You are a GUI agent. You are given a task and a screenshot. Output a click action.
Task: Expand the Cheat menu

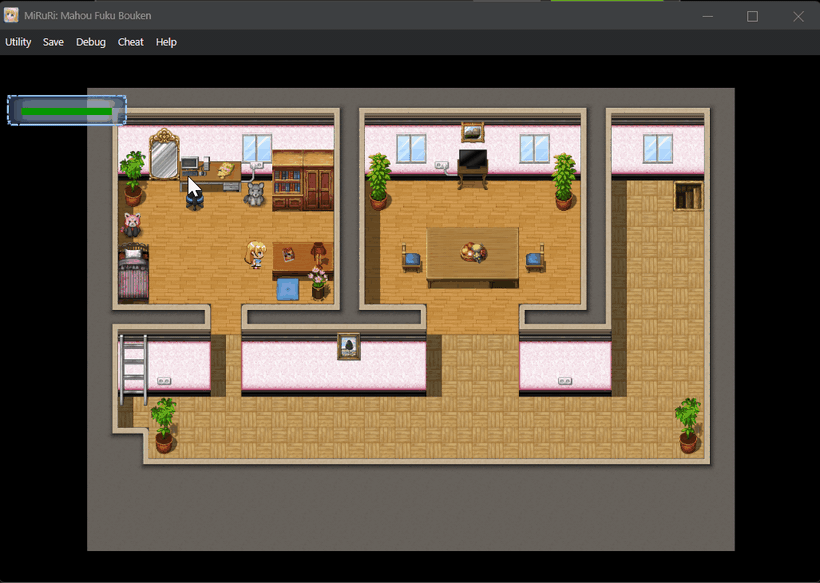tap(131, 42)
